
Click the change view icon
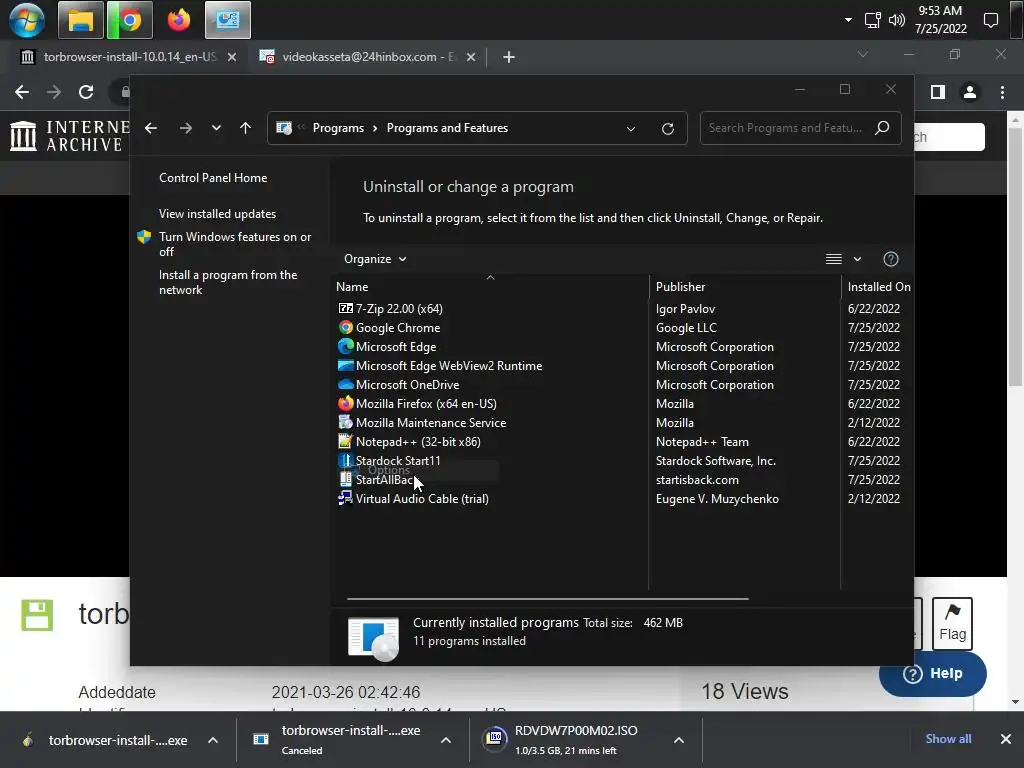(833, 259)
